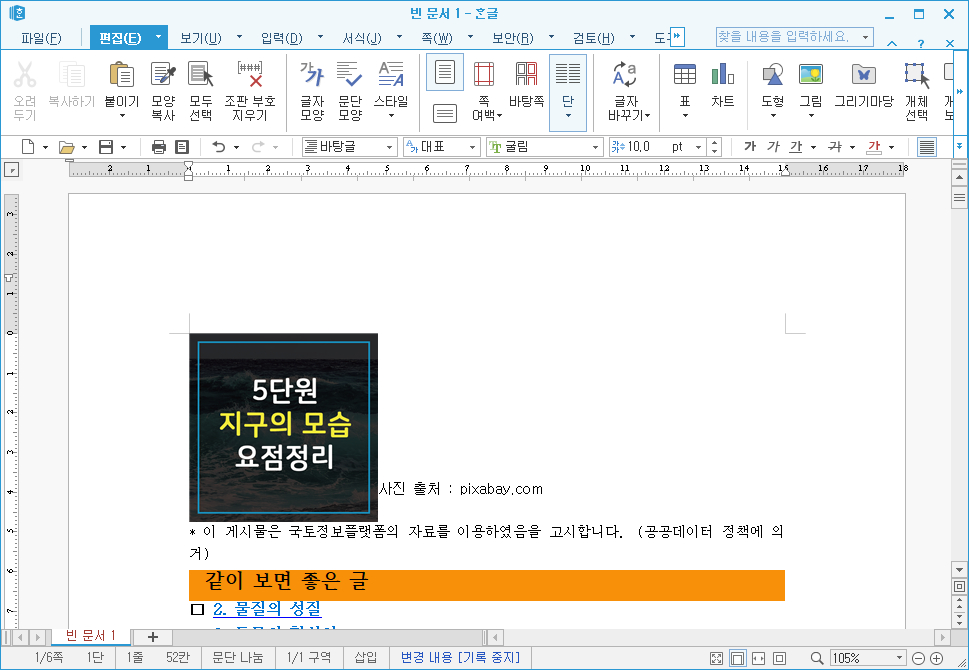The width and height of the screenshot is (969, 670).
Task: Insert a Chart (차트)
Action: (722, 85)
